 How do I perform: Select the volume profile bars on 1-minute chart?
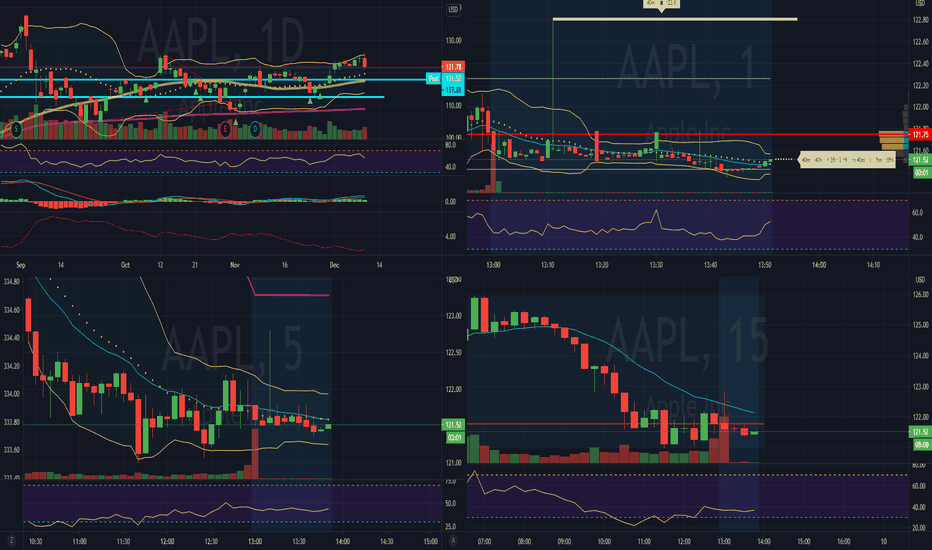click(x=895, y=134)
